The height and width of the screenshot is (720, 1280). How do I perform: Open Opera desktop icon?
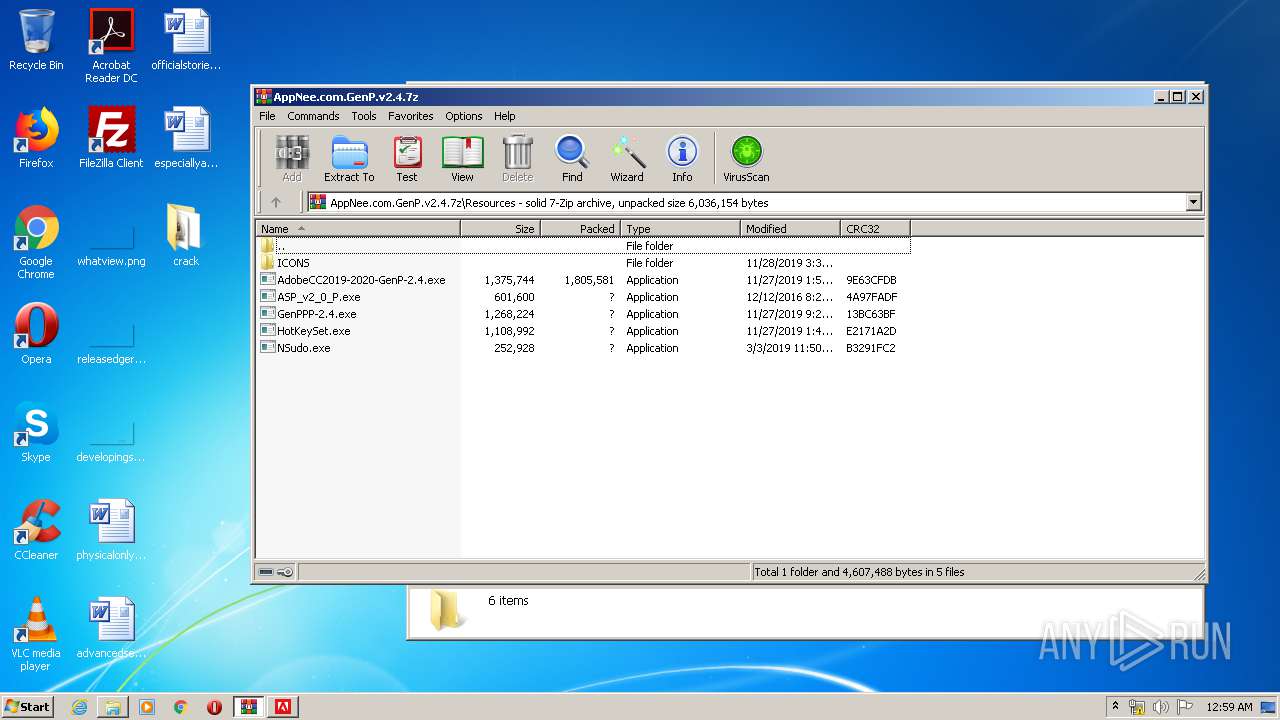coord(36,333)
